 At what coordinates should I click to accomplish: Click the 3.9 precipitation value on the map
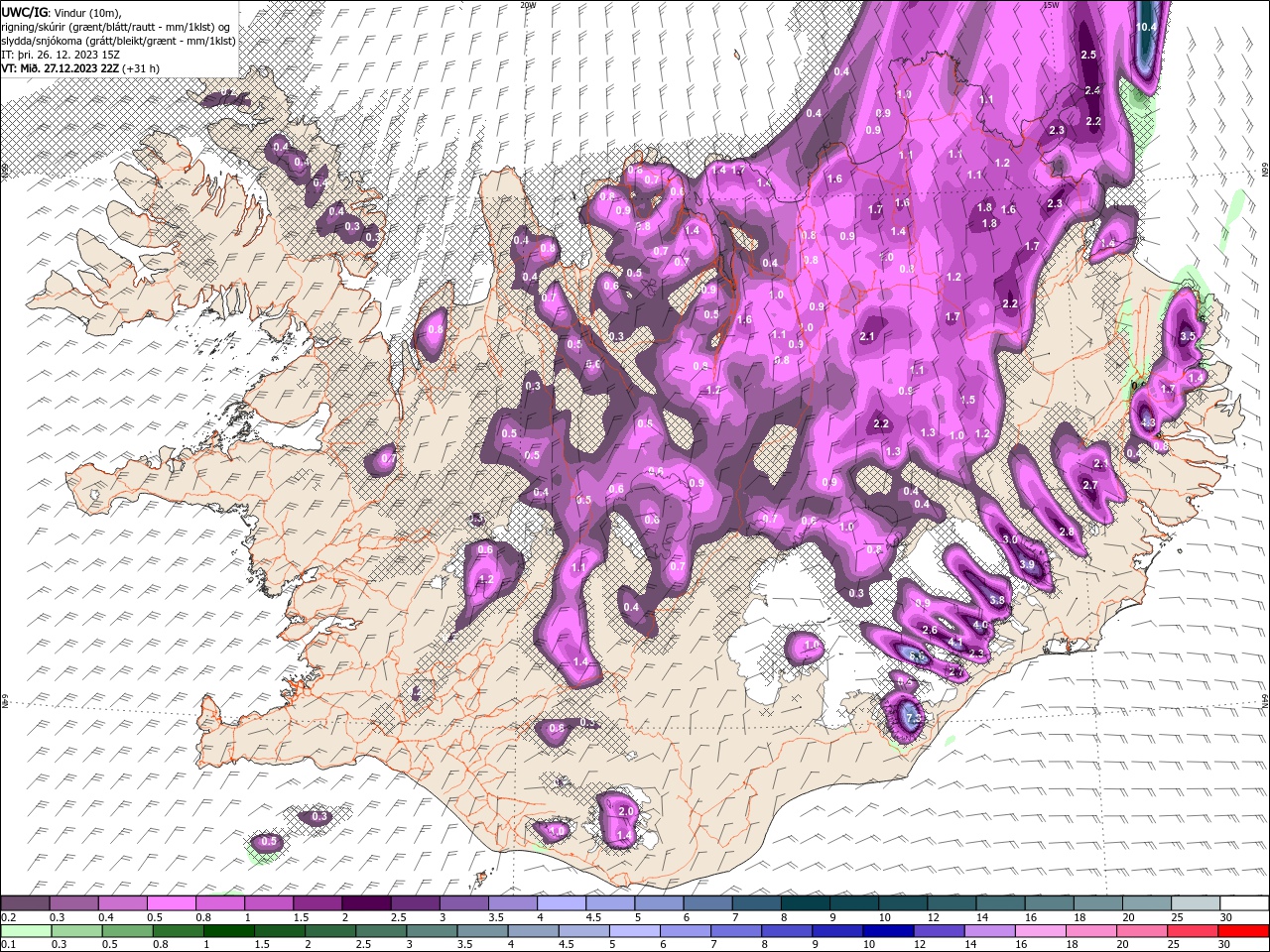coord(1027,564)
